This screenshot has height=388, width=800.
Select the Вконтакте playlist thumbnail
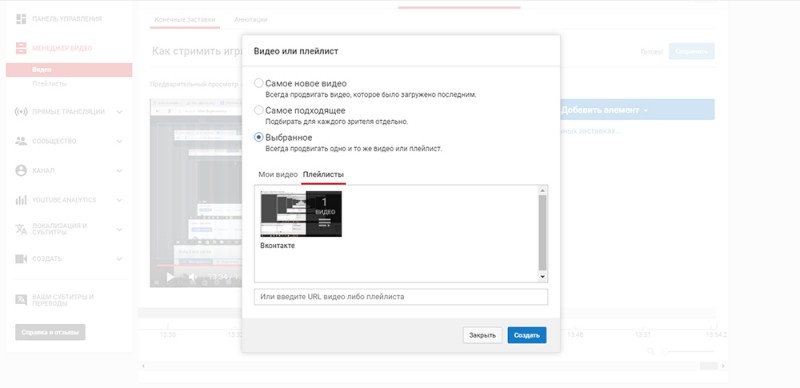coord(301,214)
